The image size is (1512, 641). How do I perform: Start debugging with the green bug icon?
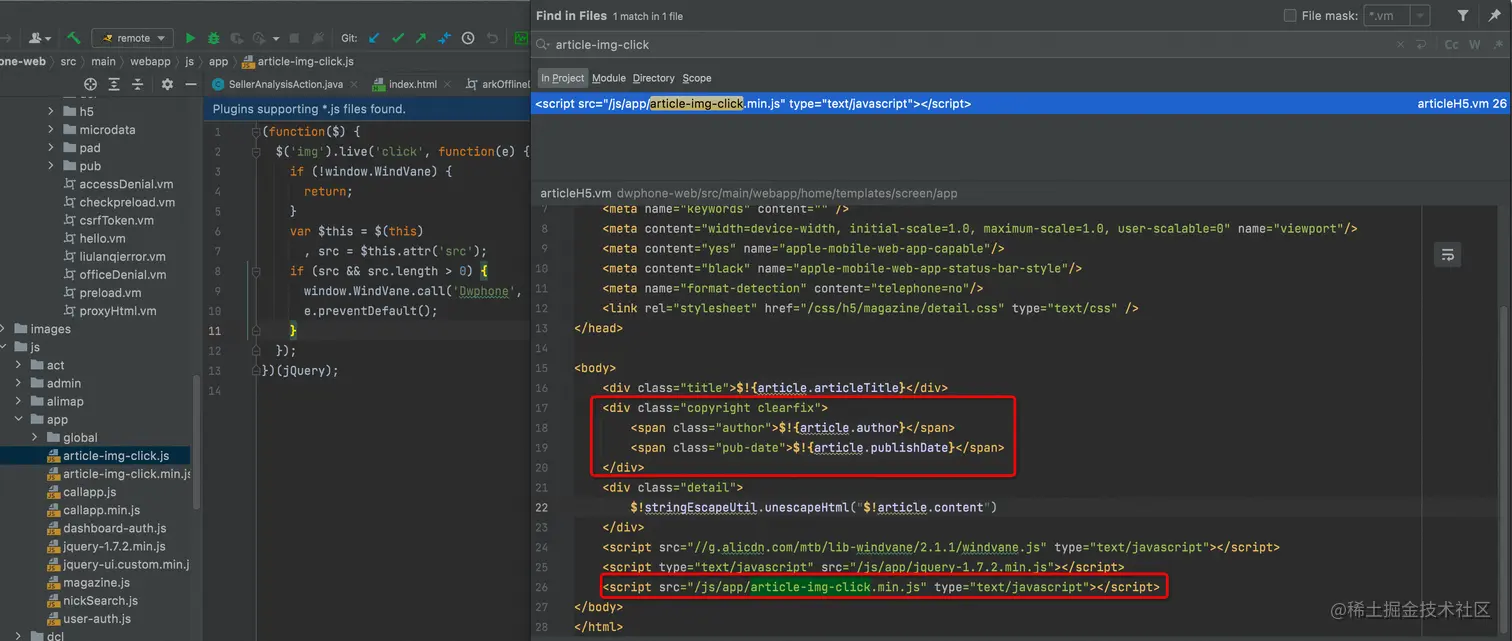214,38
